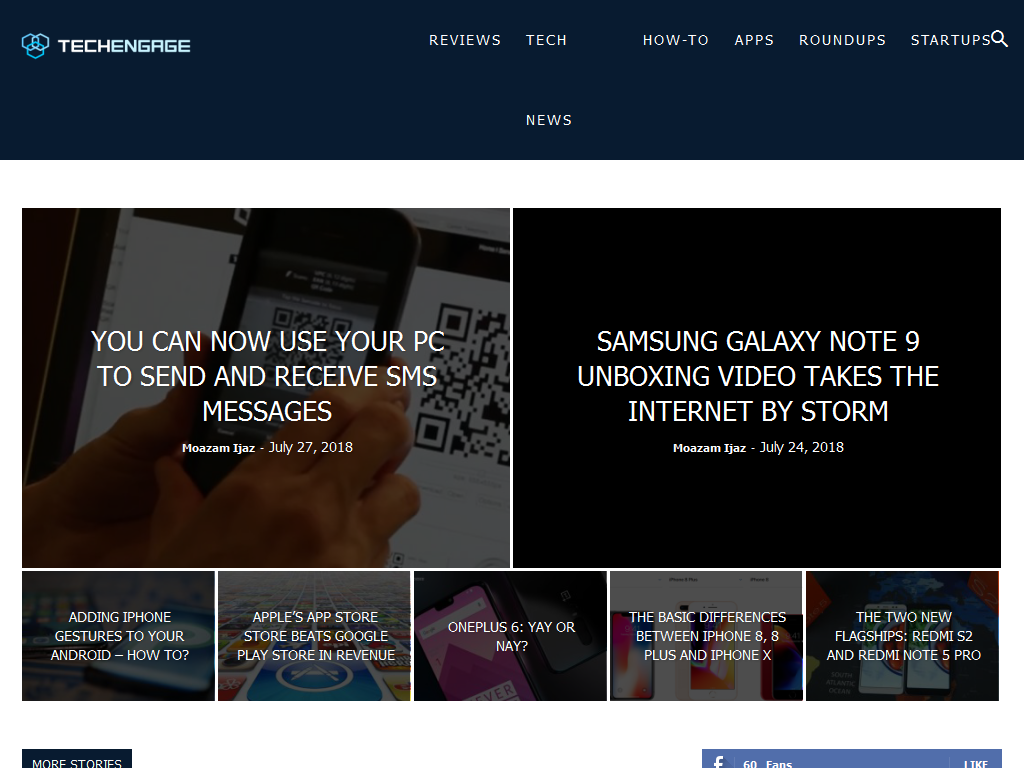Click the Like button in Facebook widget
The image size is (1024, 768).
[976, 763]
